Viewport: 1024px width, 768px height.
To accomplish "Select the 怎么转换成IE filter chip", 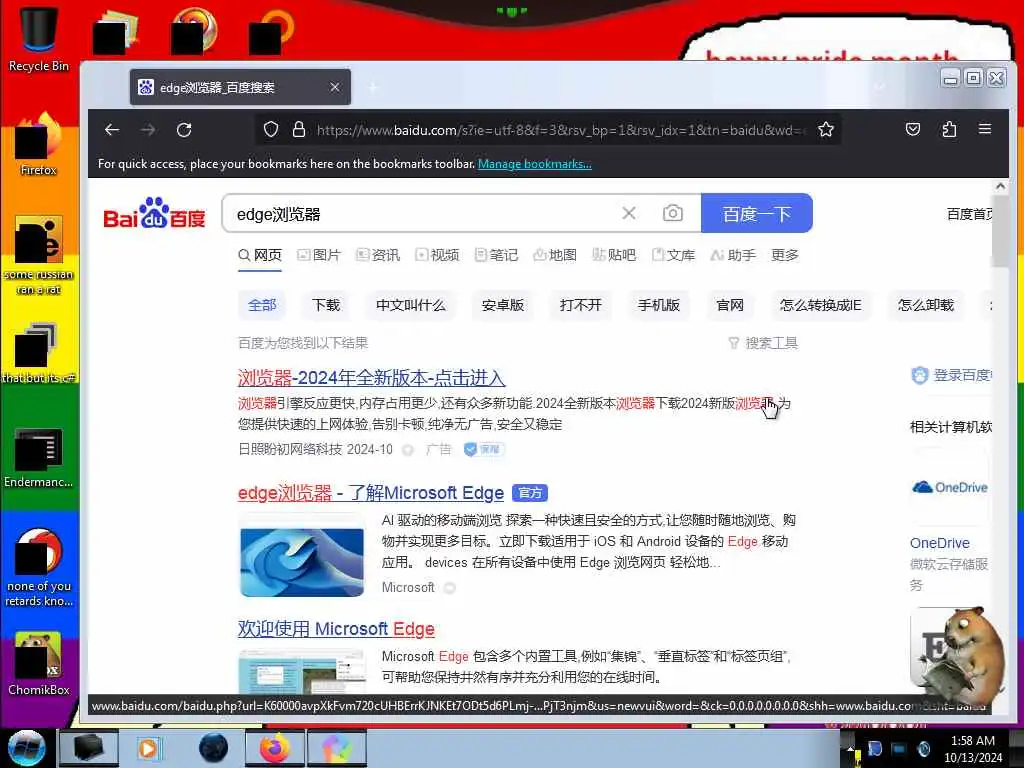I will pos(820,305).
